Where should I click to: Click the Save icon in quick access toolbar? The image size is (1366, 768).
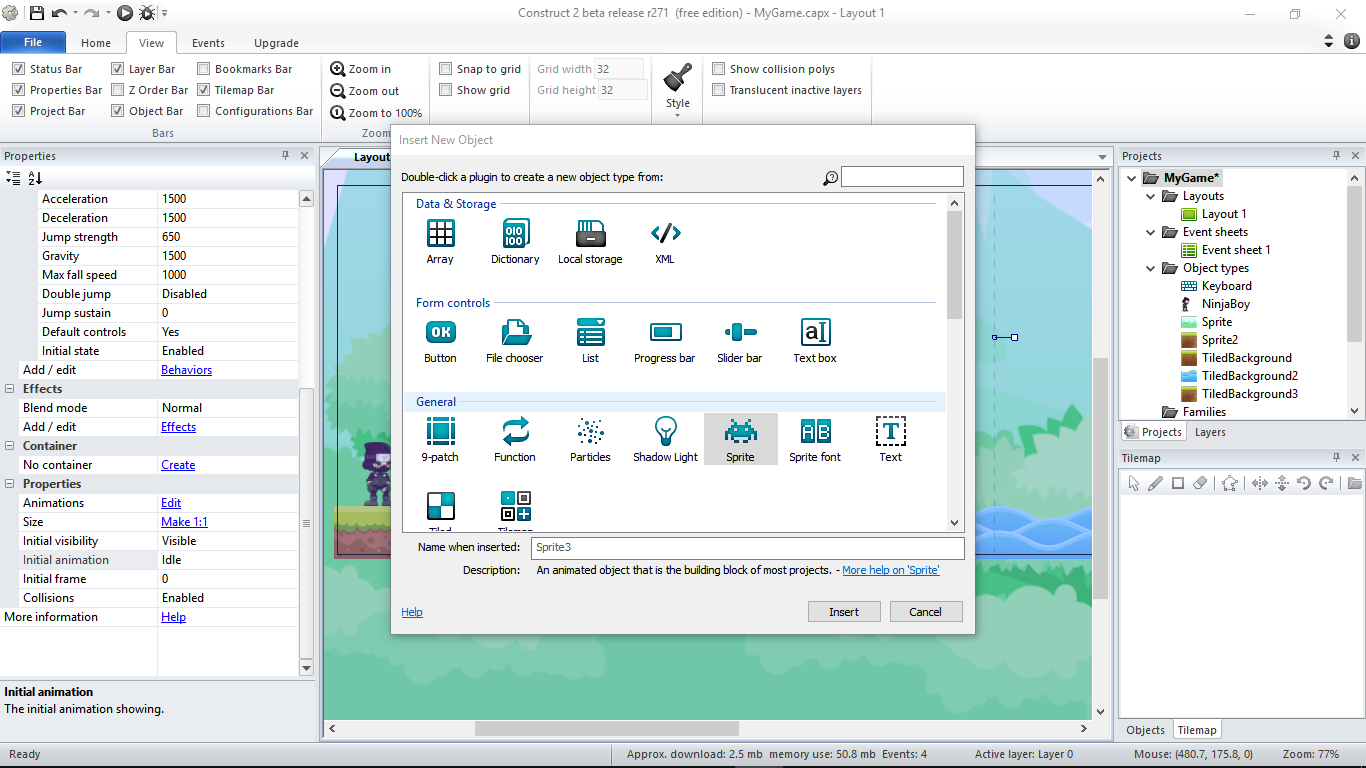[x=37, y=13]
